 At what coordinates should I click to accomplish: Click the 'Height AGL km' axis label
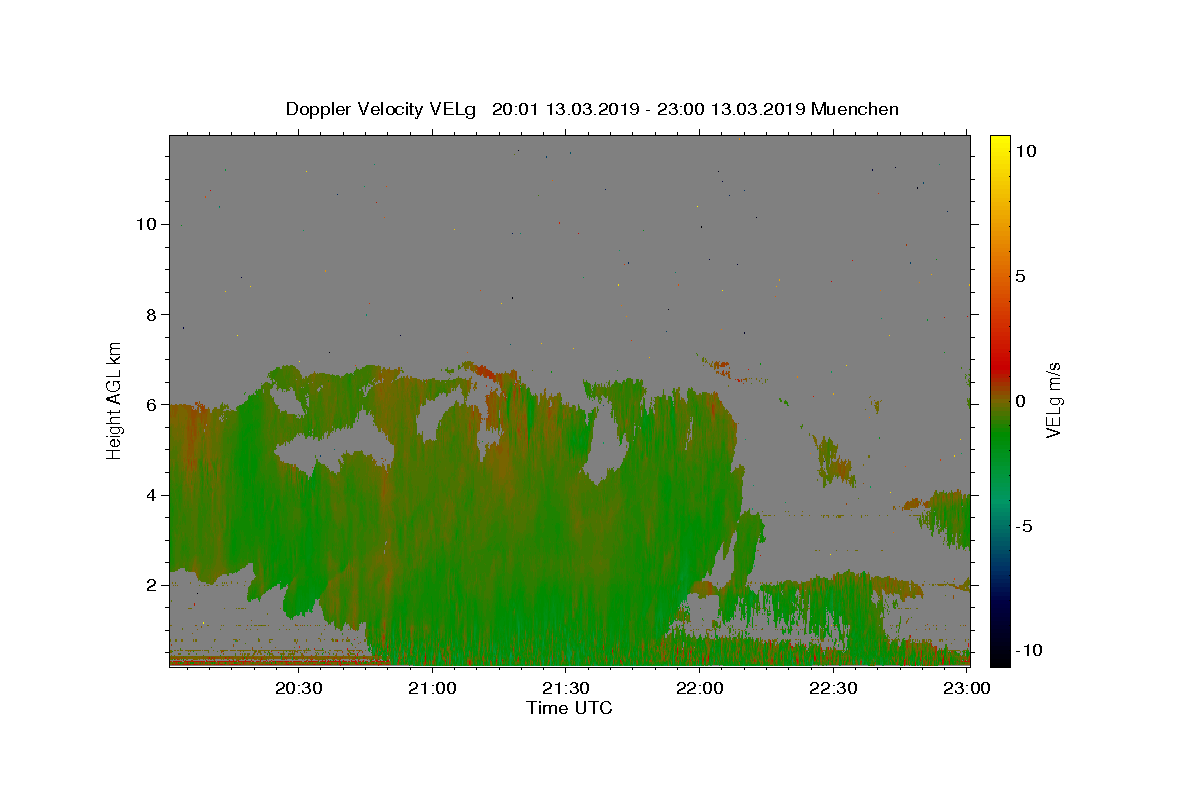tap(115, 400)
